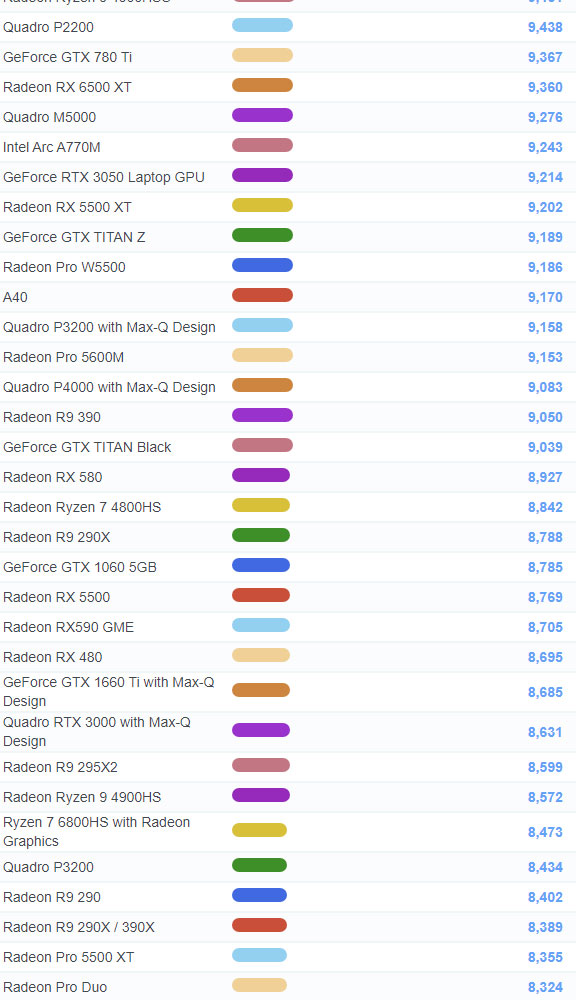
Task: Select the Radeon R9 390 entry
Action: point(52,417)
